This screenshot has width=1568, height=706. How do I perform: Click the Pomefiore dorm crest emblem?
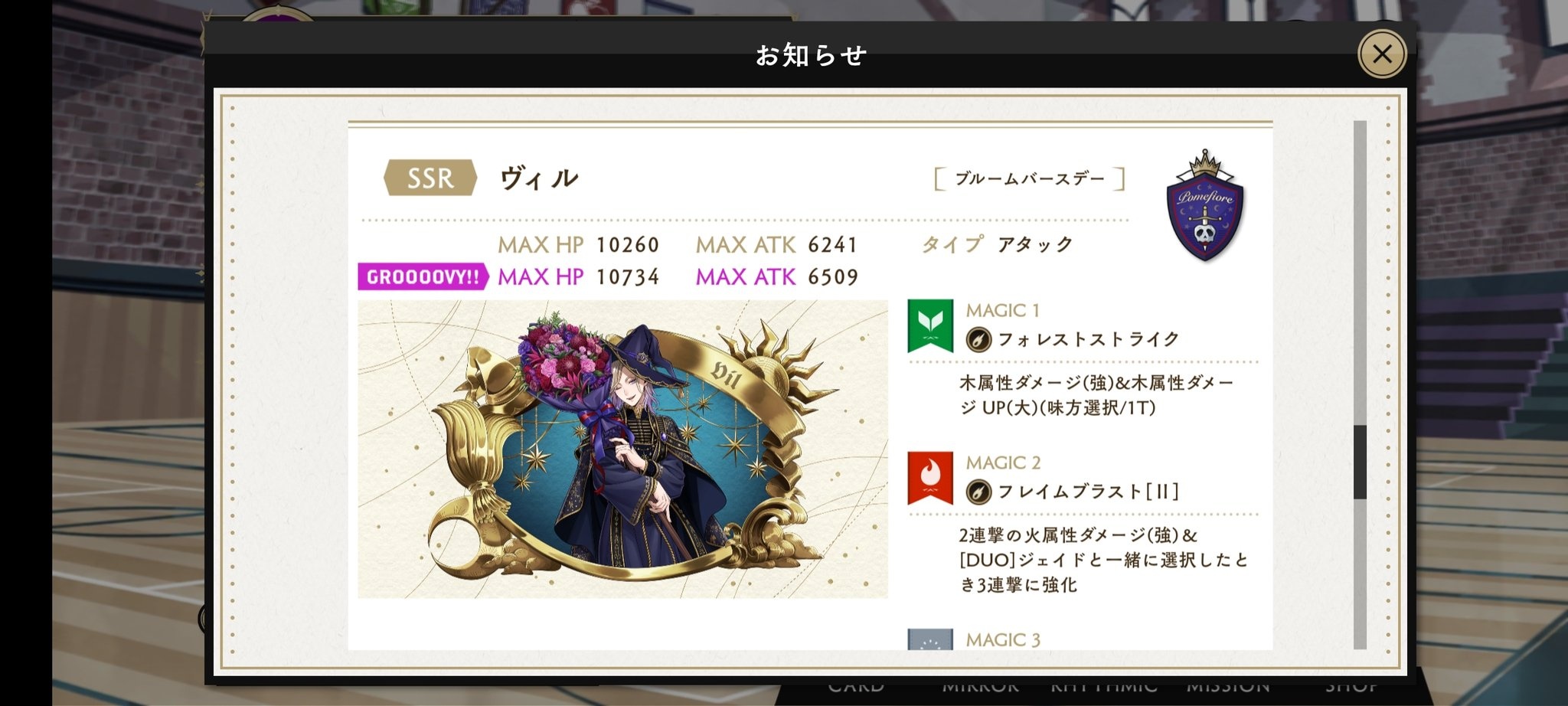click(x=1205, y=206)
